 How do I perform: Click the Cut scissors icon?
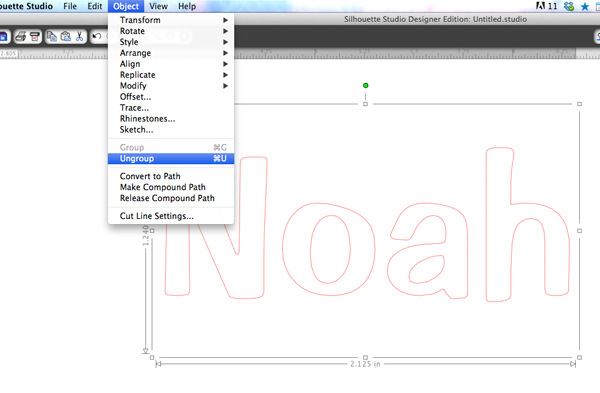coord(79,36)
